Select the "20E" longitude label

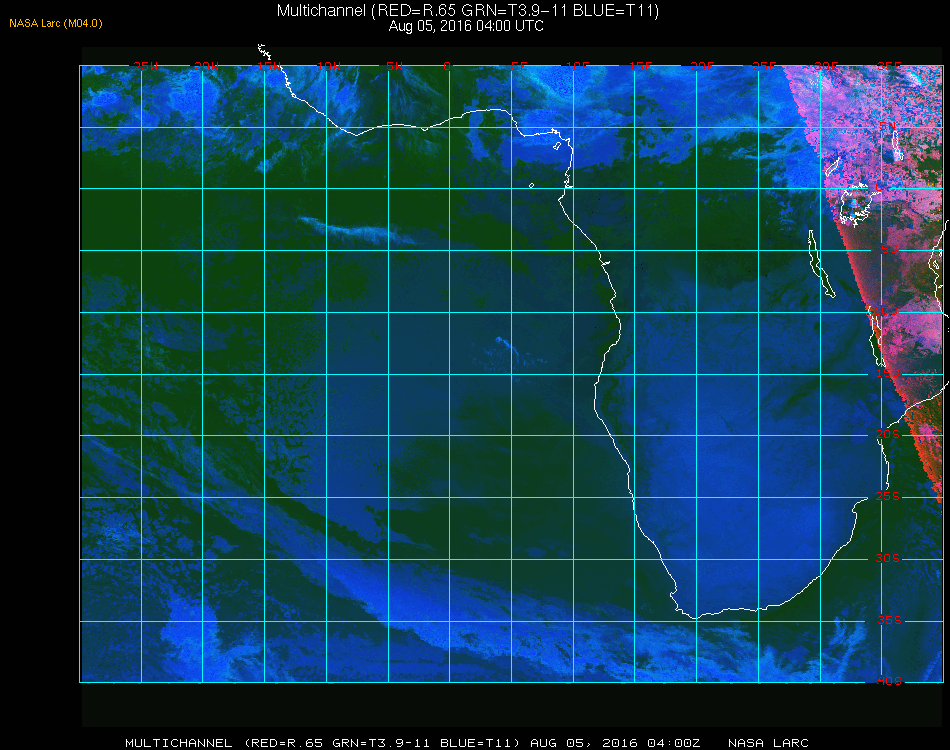coord(702,66)
